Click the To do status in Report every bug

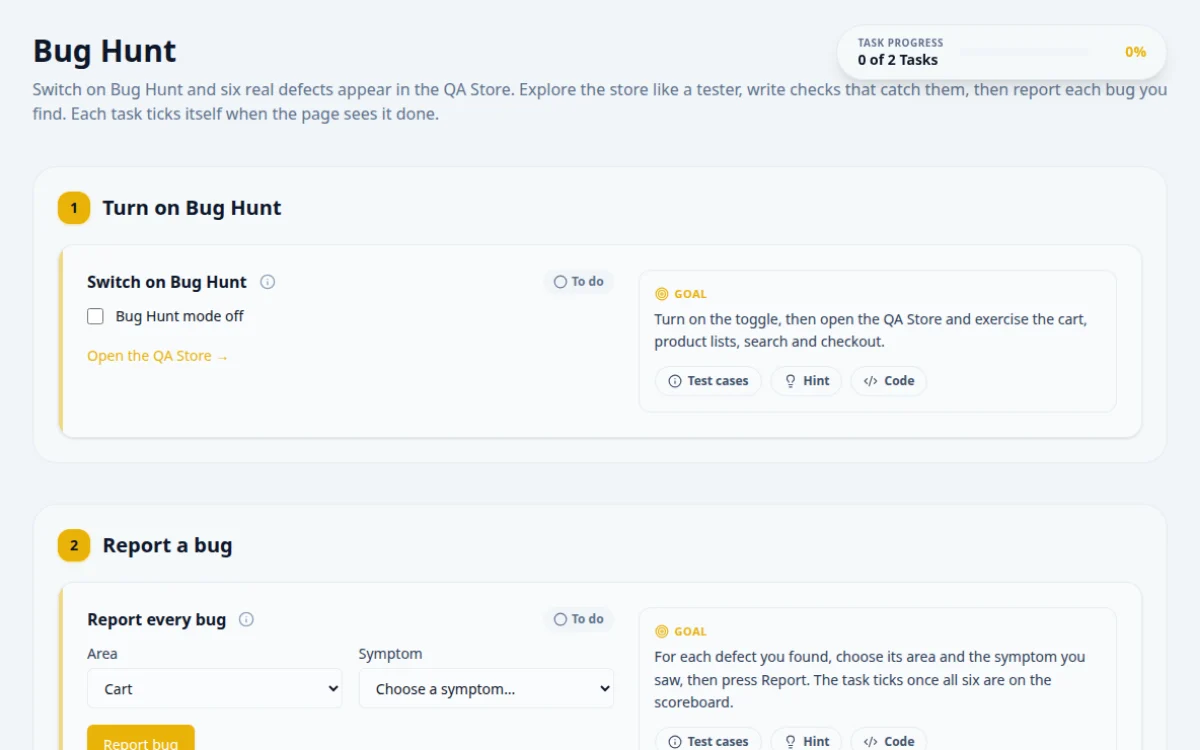point(579,619)
